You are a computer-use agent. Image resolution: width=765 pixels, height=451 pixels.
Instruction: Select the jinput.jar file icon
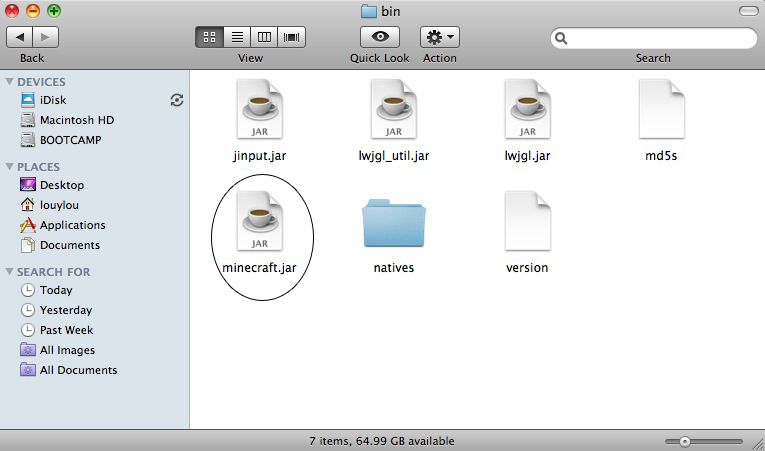pos(260,109)
